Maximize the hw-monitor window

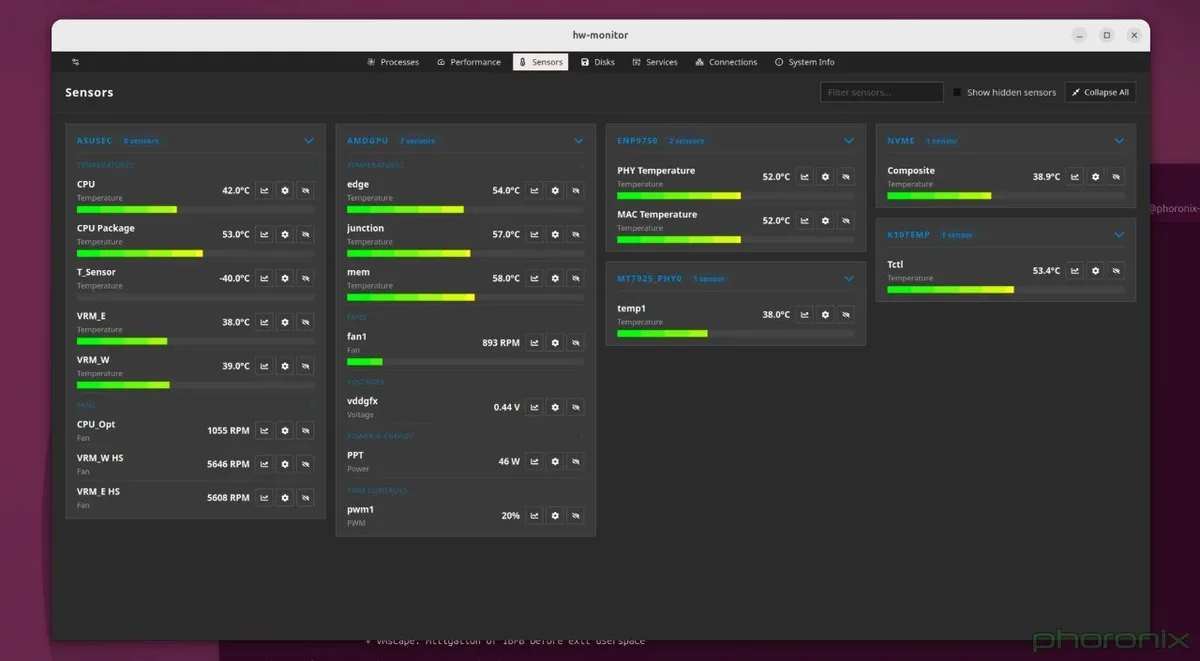coord(1106,35)
